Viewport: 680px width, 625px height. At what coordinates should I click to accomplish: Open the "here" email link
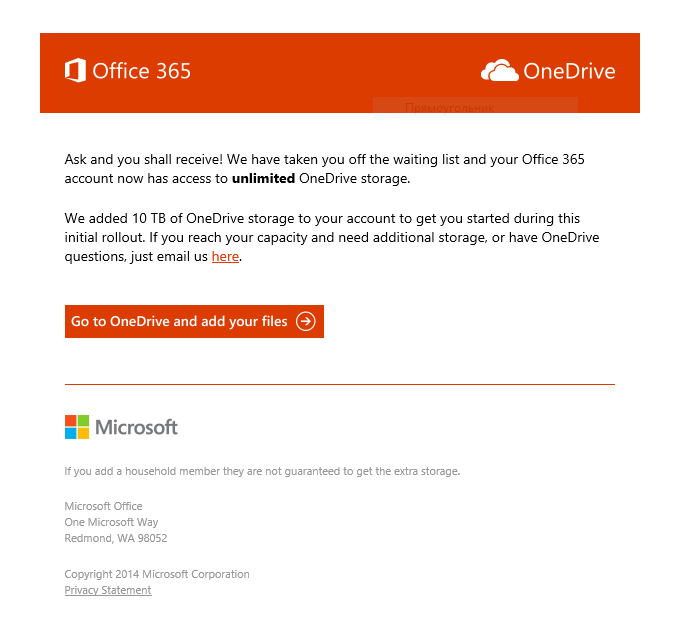[225, 257]
